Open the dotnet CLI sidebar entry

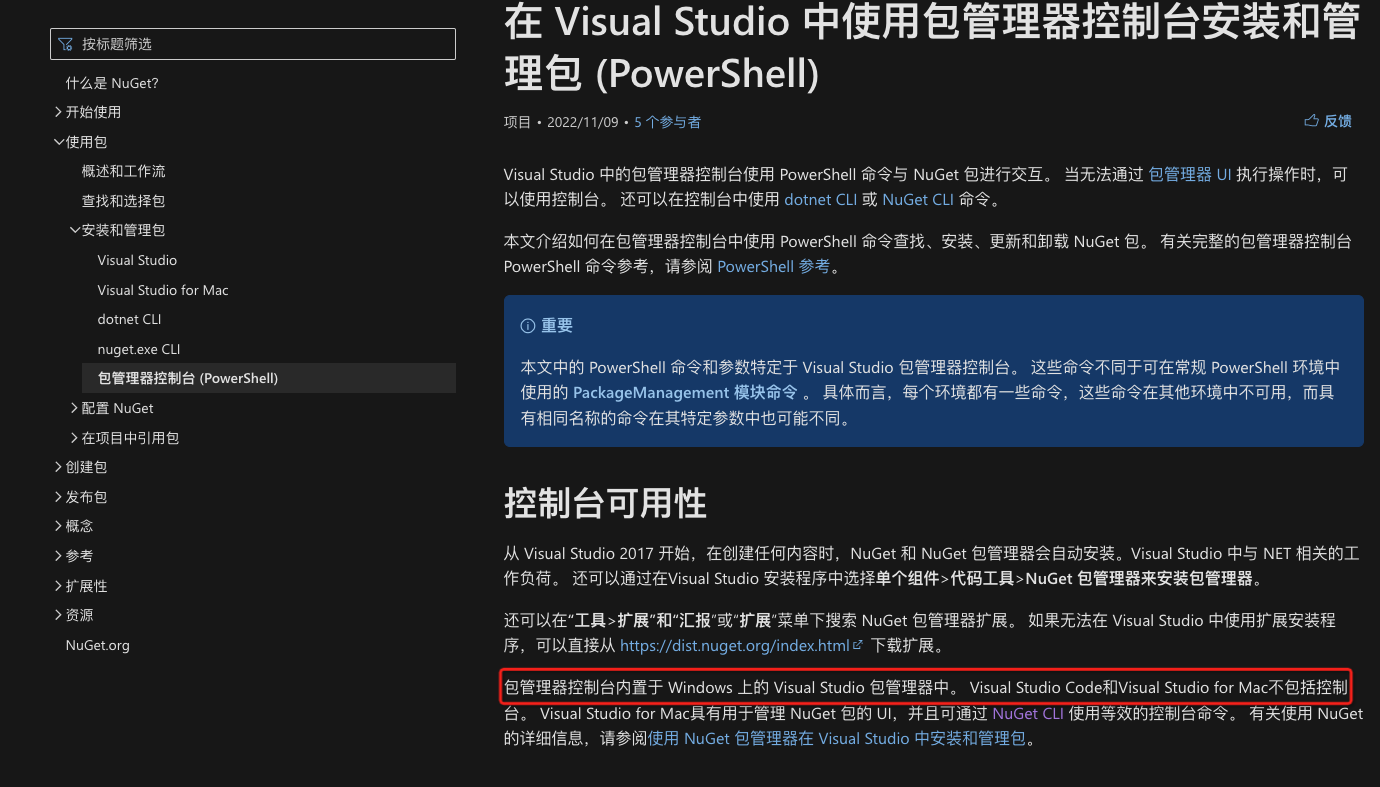click(130, 319)
